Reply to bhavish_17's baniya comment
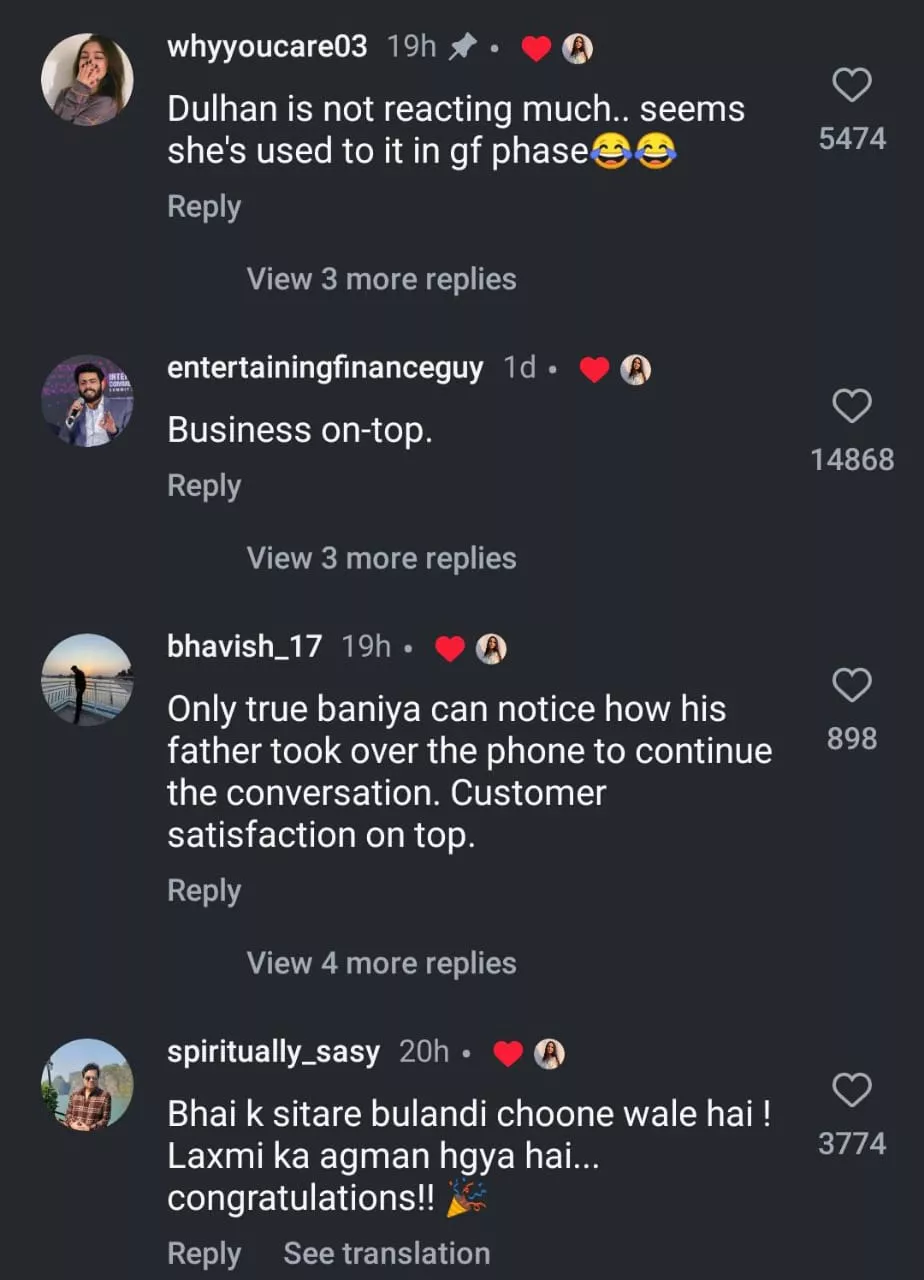This screenshot has width=924, height=1280. coord(204,891)
